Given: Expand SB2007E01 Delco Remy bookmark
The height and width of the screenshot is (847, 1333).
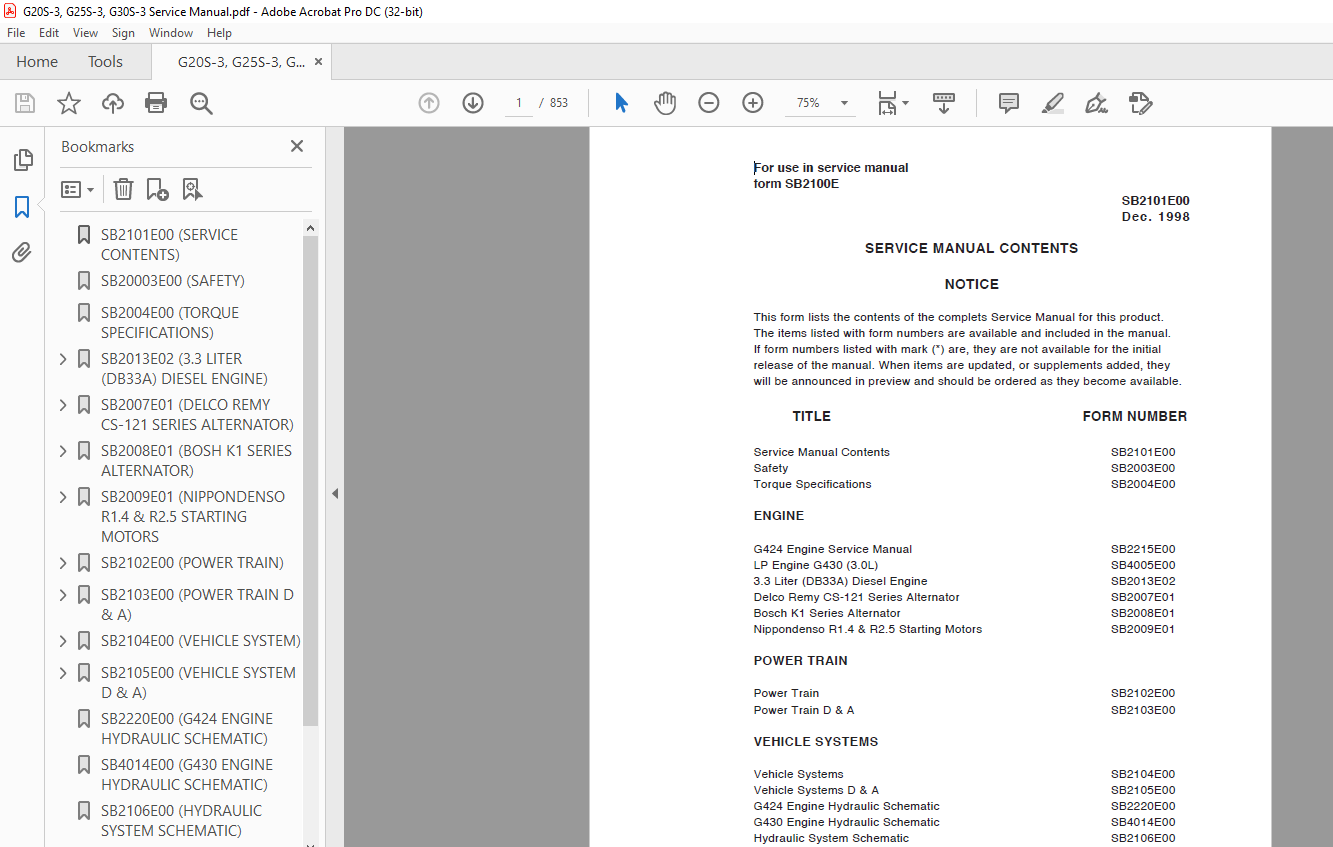Looking at the screenshot, I should point(63,405).
